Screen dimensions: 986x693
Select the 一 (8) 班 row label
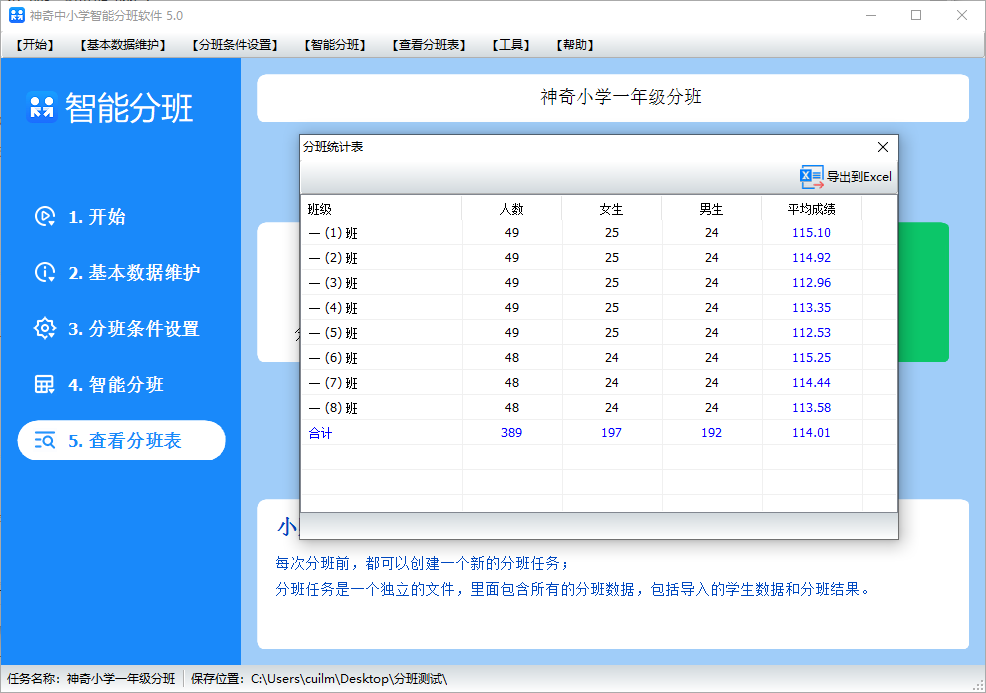point(333,408)
